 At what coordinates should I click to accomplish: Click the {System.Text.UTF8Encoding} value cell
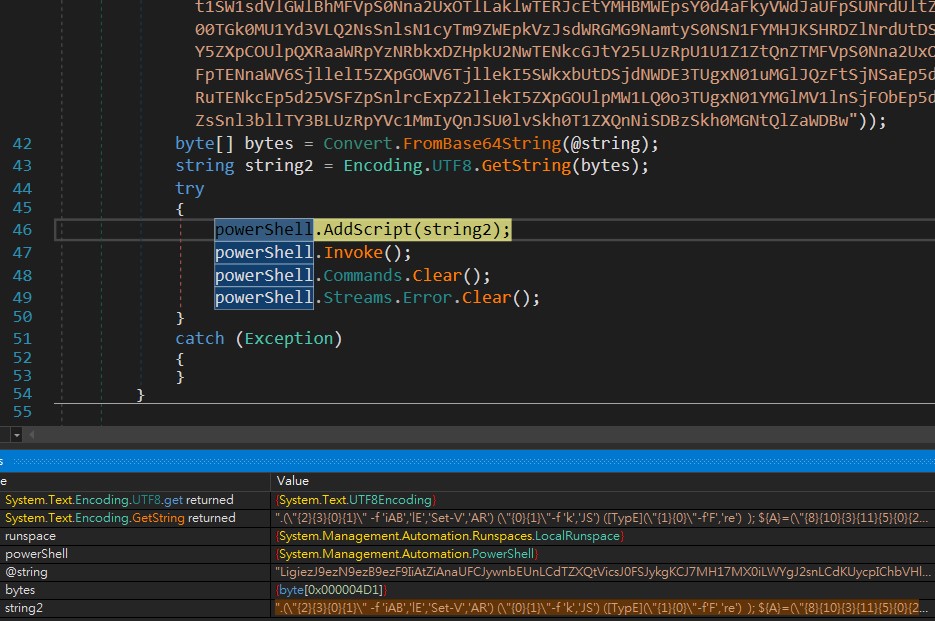356,500
